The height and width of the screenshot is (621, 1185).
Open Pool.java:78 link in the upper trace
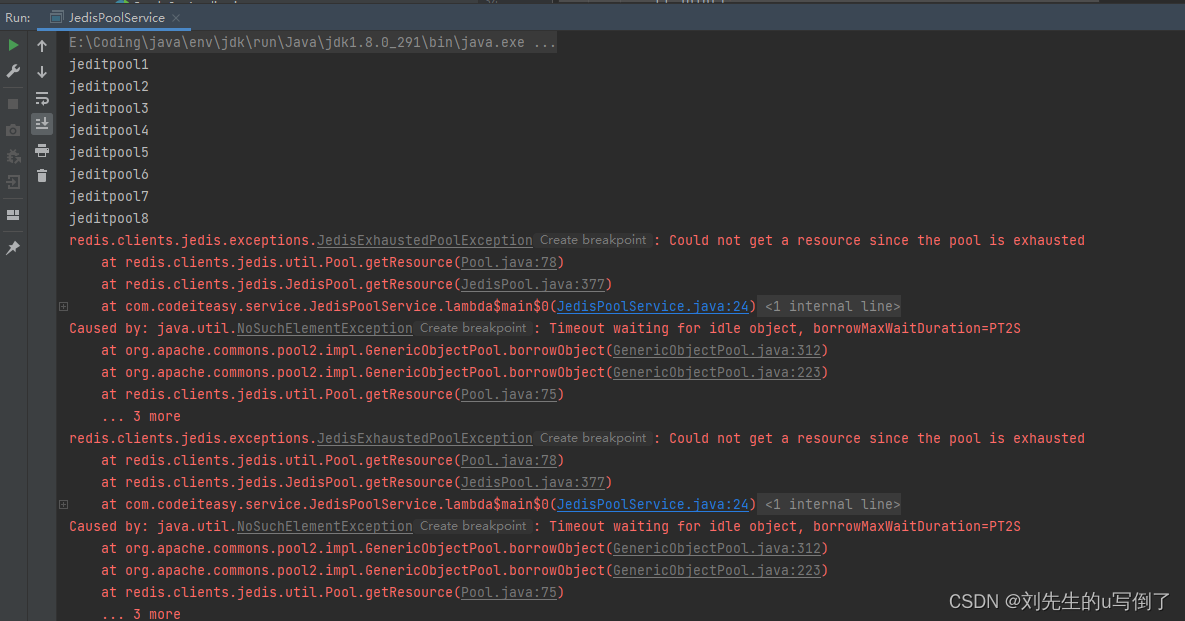coord(509,262)
